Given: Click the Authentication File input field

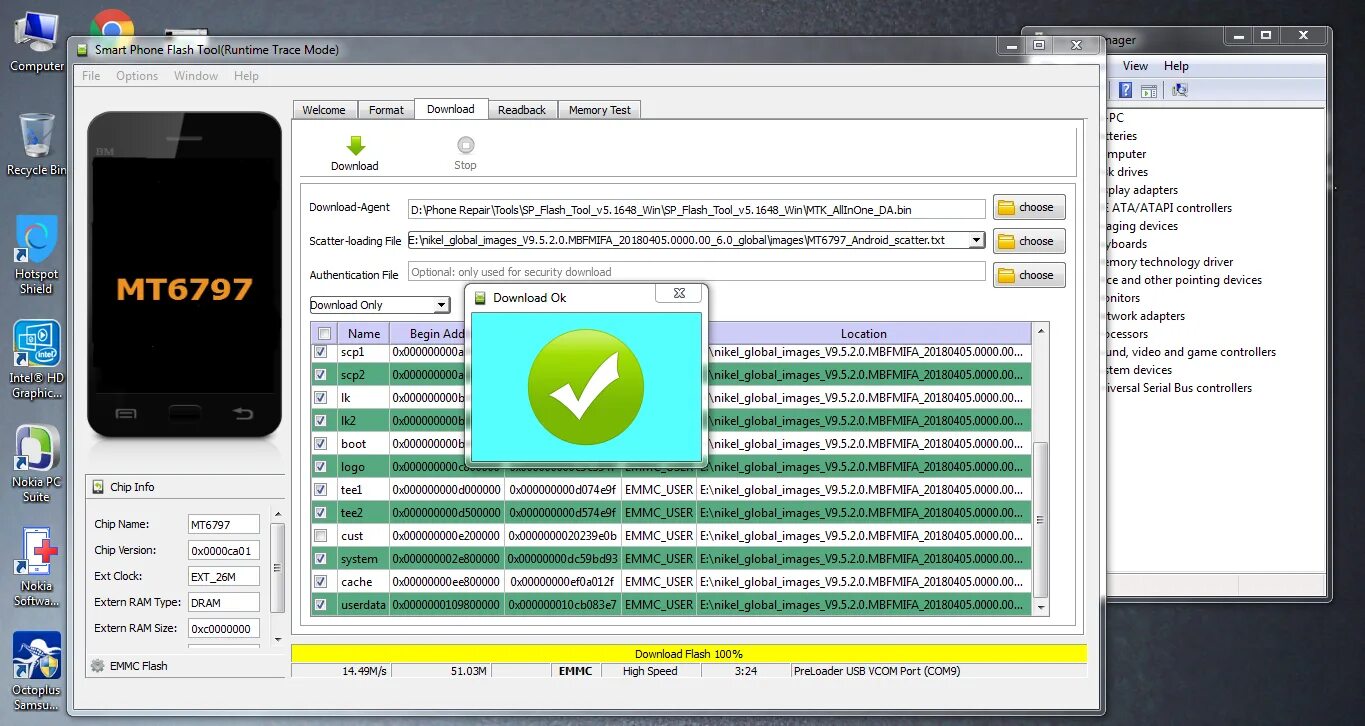Looking at the screenshot, I should [x=697, y=272].
